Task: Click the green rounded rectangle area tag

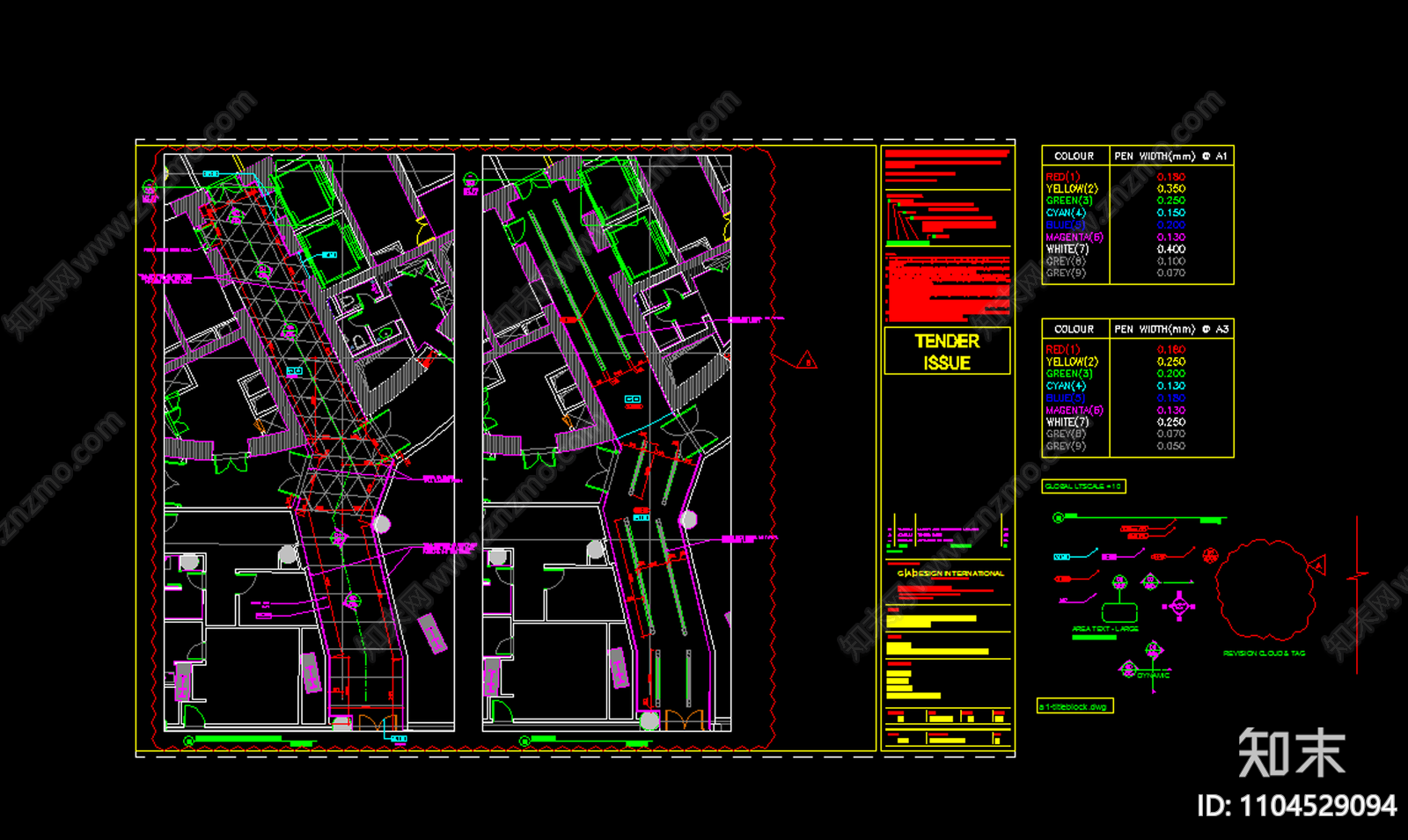Action: 1119,612
